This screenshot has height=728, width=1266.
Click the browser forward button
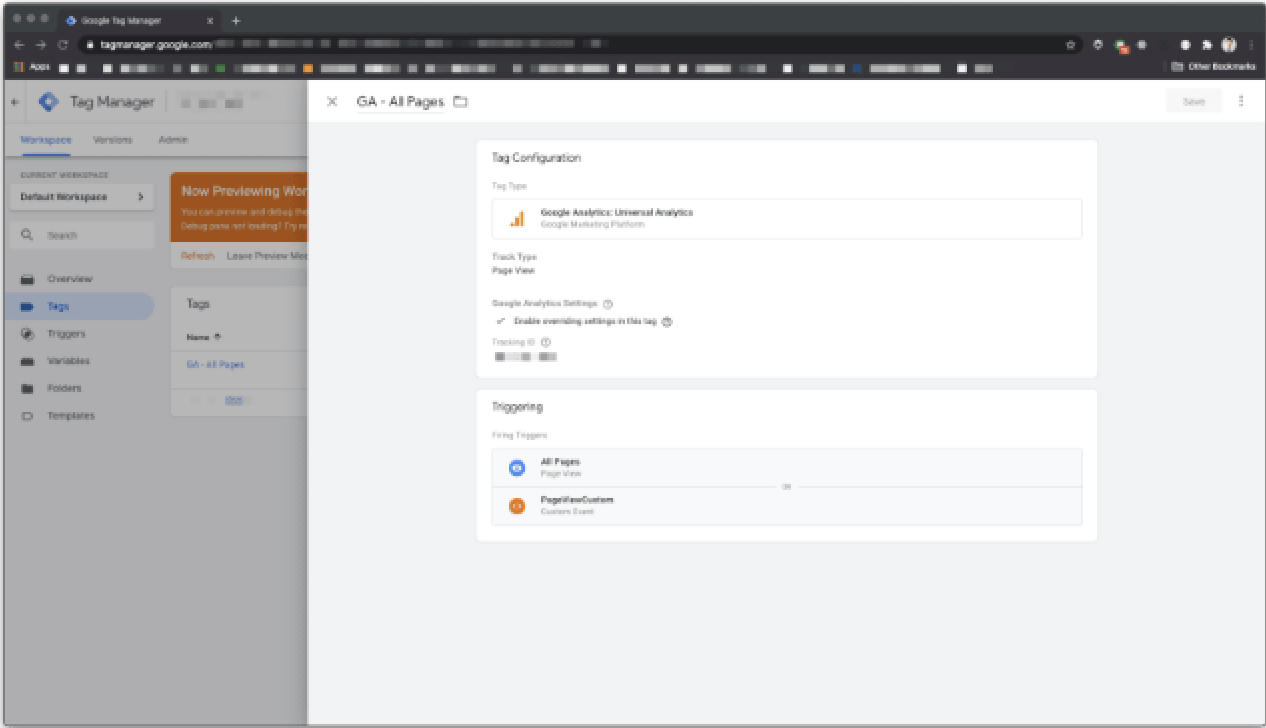[x=41, y=45]
